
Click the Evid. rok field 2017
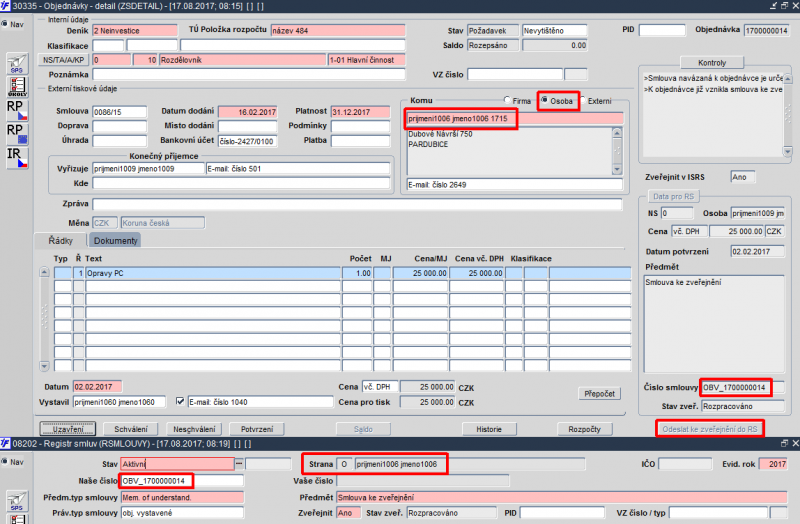(773, 464)
